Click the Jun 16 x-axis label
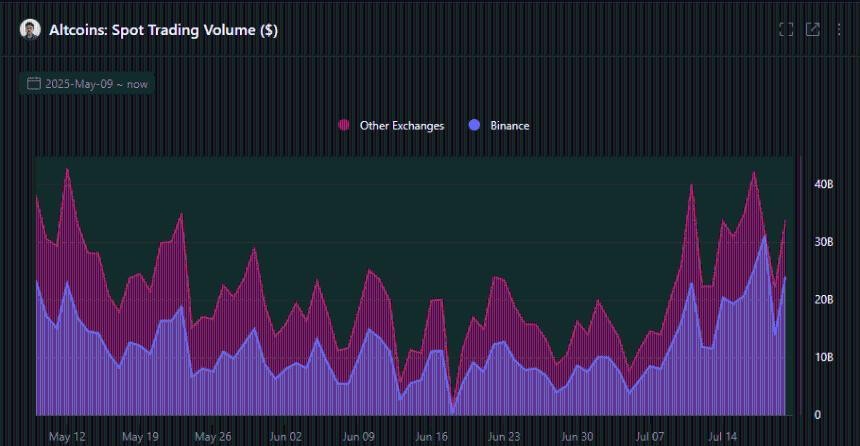Screen dimensions: 860x446 (x=431, y=437)
